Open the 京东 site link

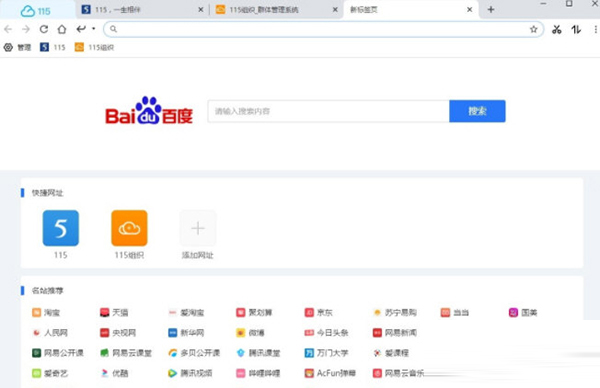pos(318,313)
